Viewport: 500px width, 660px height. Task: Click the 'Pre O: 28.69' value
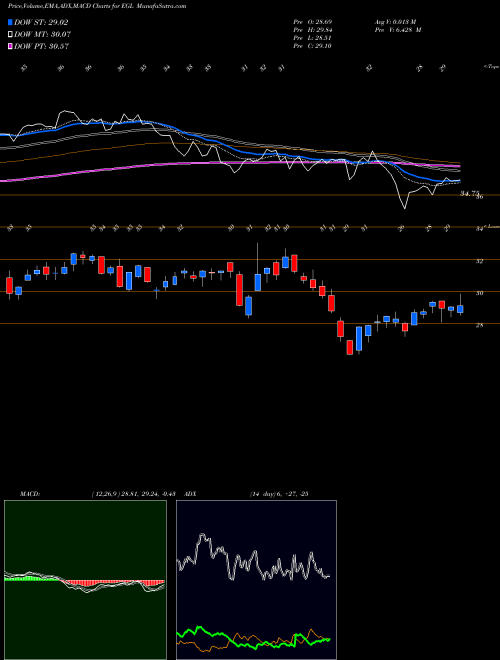(313, 21)
